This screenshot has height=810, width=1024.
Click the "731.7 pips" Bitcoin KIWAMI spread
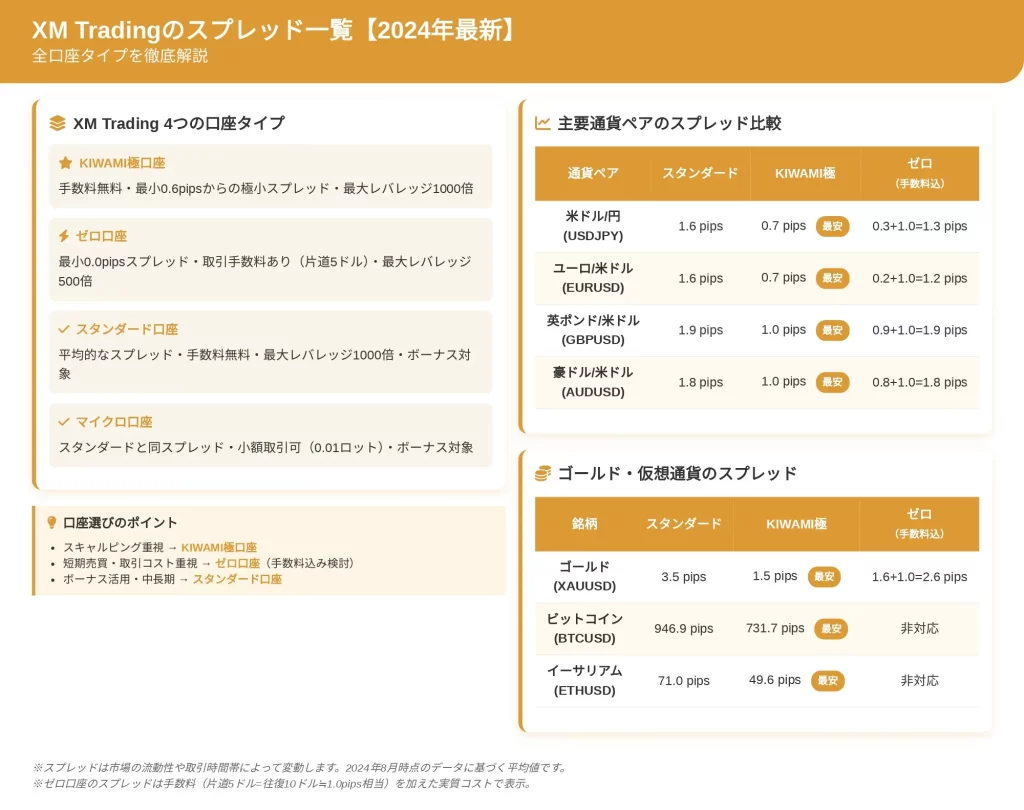[x=775, y=628]
